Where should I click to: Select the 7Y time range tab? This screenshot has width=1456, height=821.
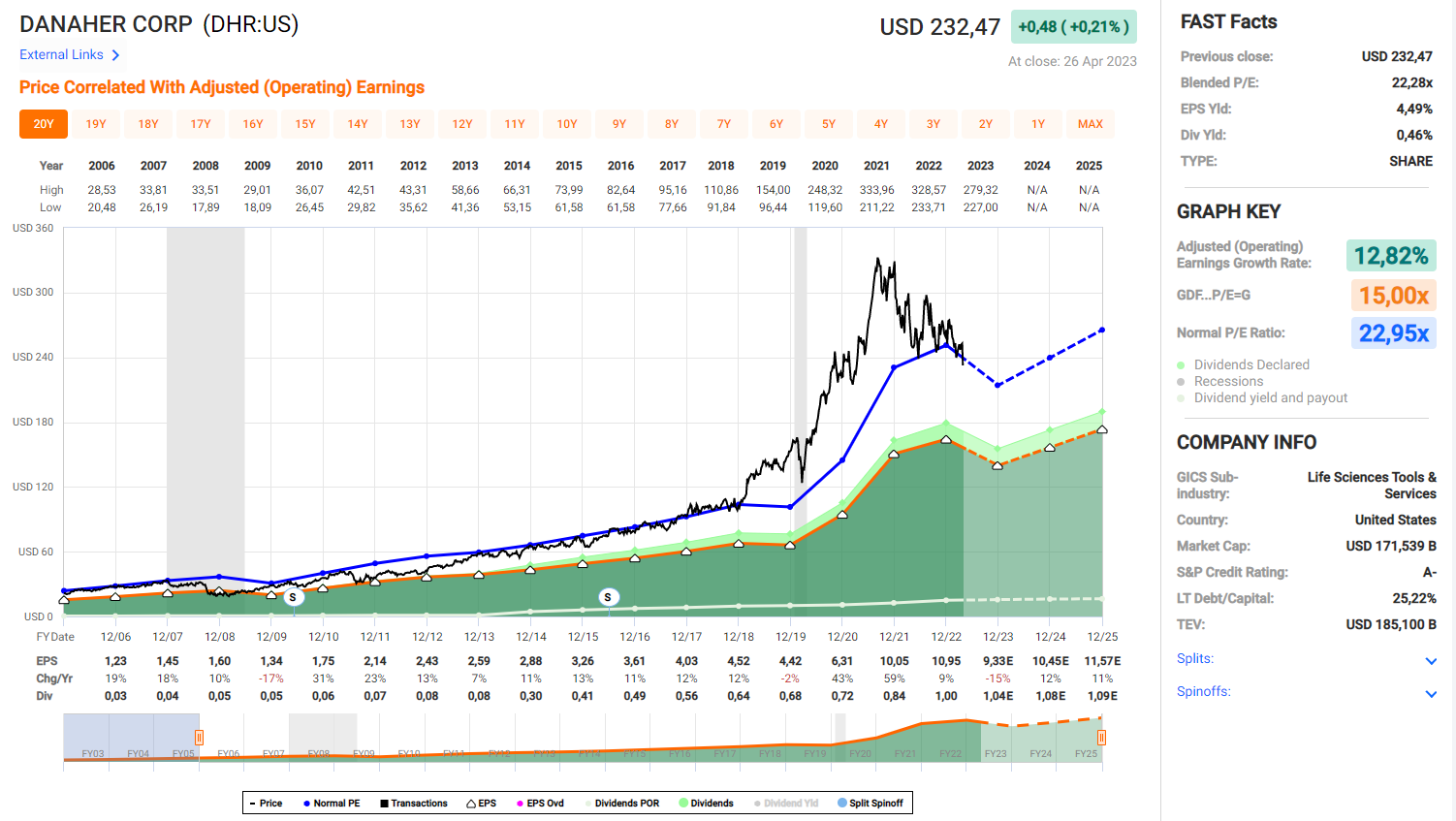[x=724, y=124]
